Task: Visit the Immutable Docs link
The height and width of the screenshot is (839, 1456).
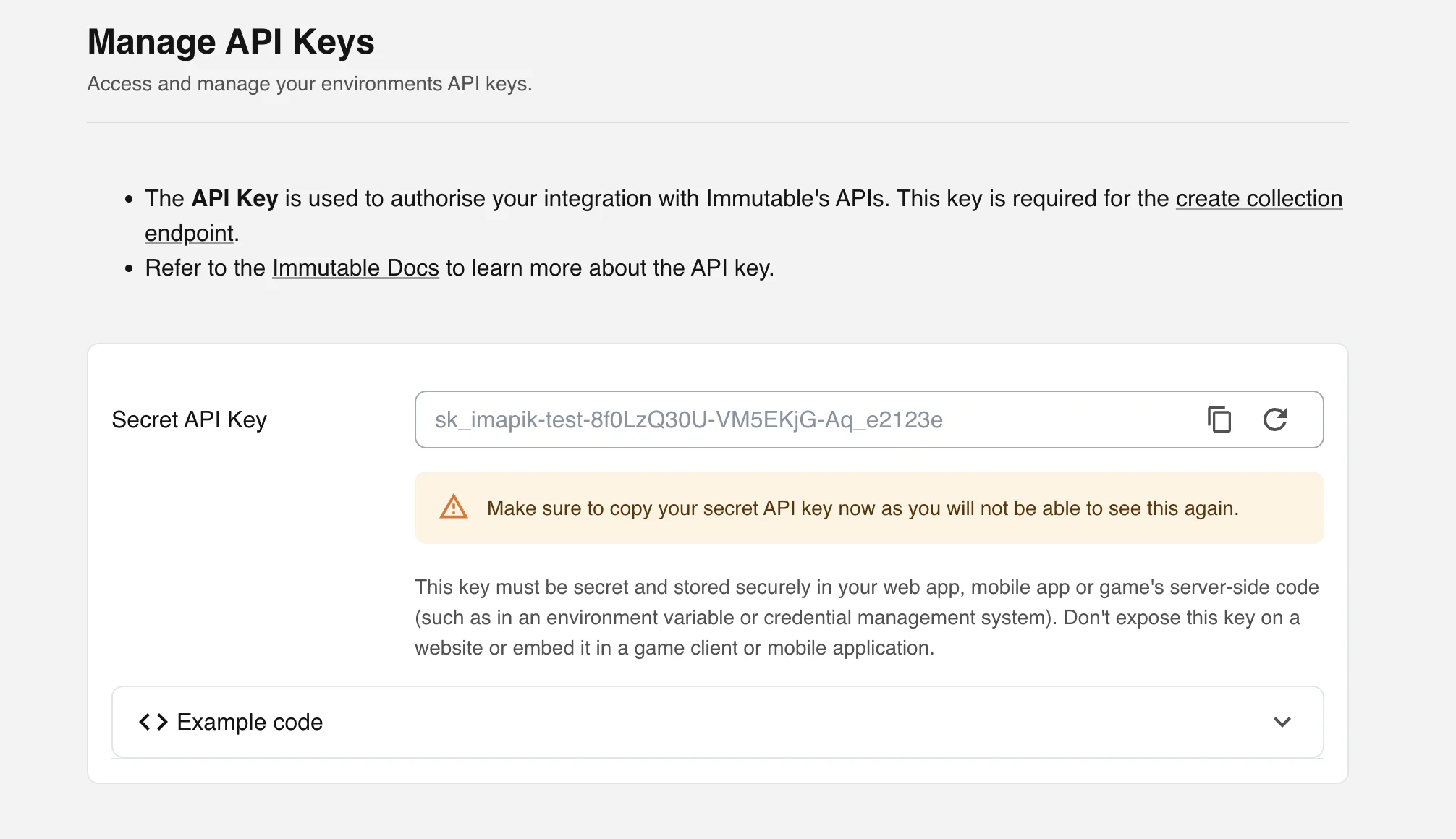Action: (355, 268)
